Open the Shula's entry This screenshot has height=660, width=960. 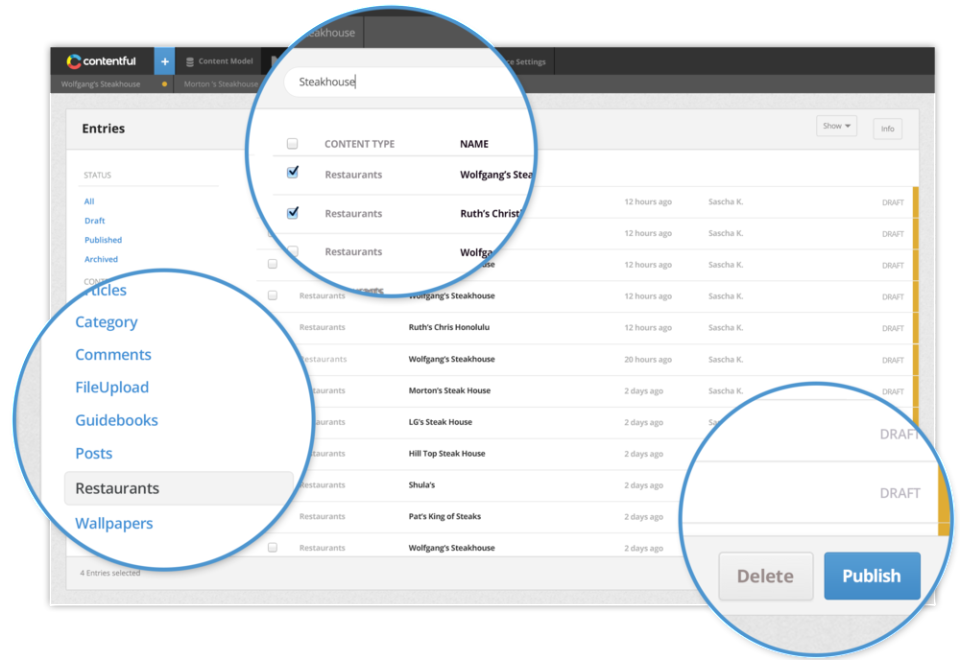point(422,484)
